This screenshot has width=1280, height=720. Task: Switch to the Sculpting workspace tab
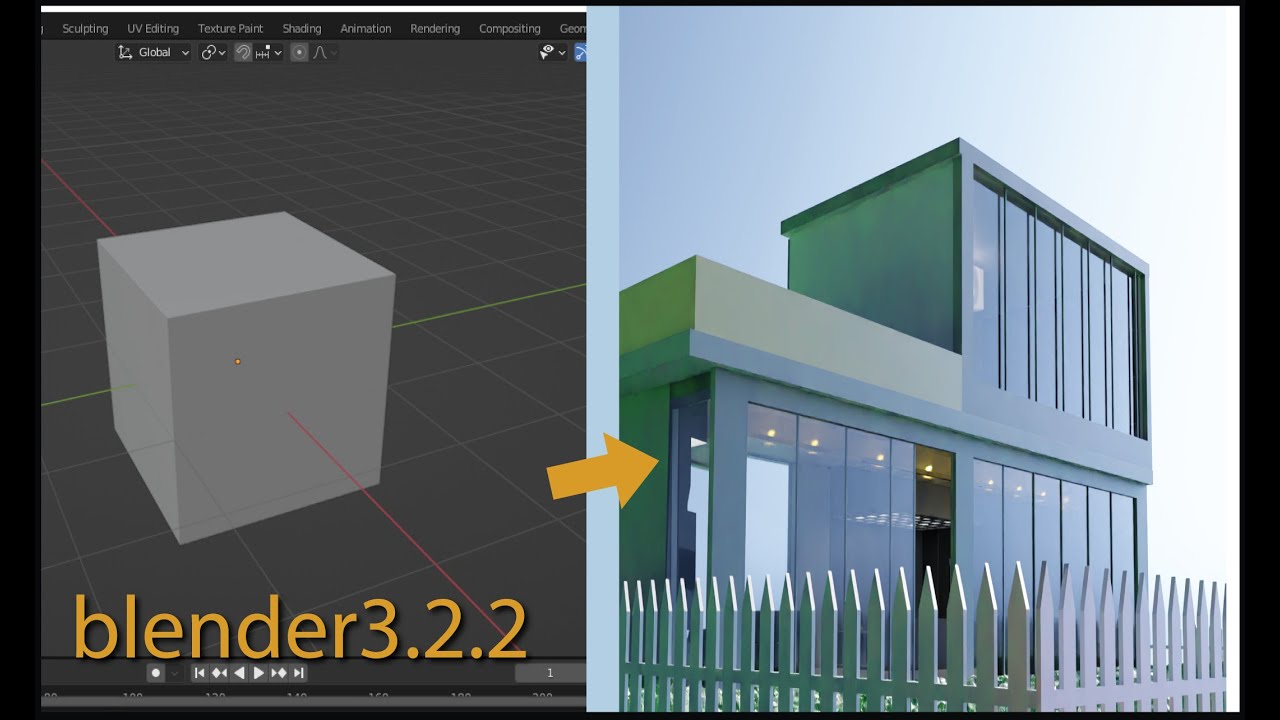85,29
